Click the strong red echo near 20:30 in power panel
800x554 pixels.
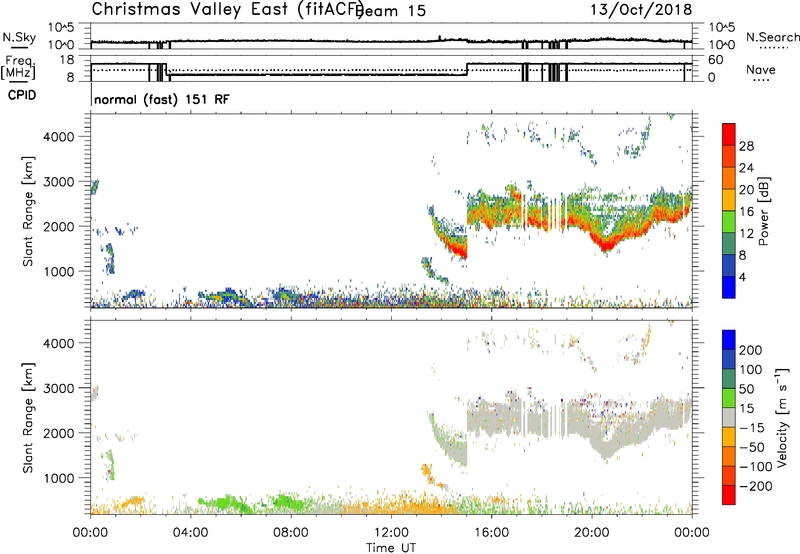point(606,246)
